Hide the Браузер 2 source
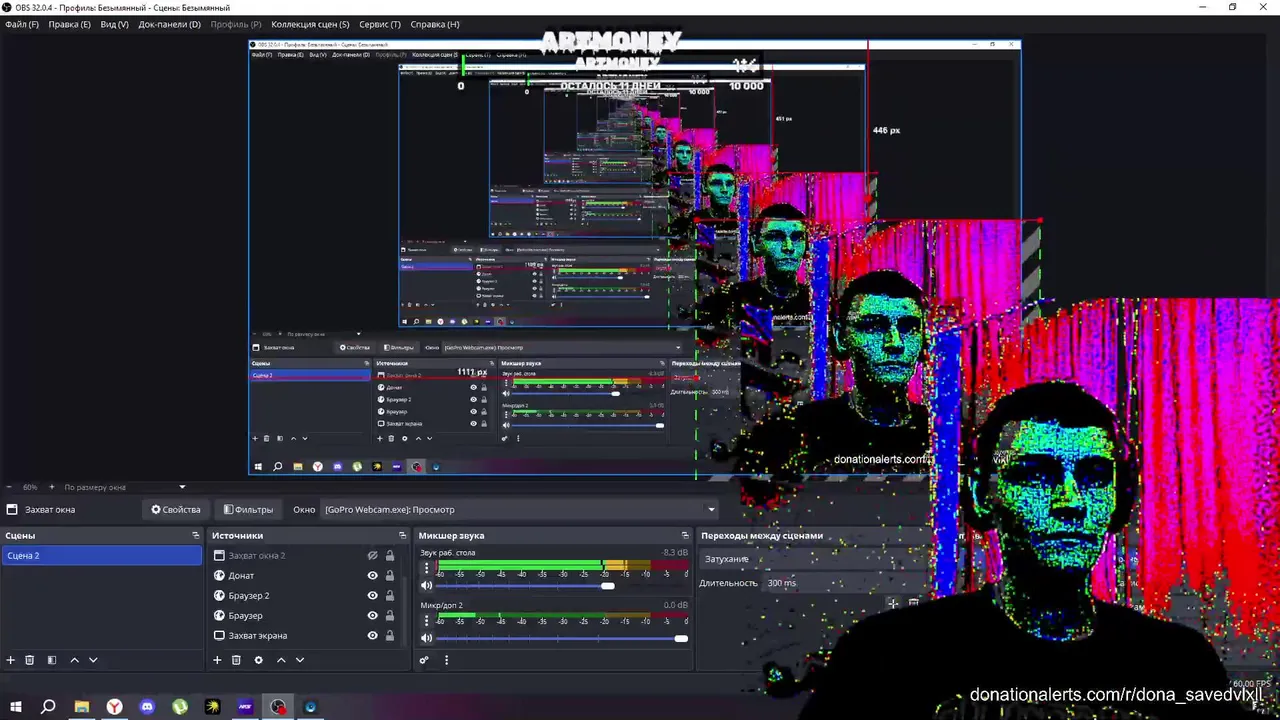This screenshot has width=1280, height=720. [x=373, y=596]
